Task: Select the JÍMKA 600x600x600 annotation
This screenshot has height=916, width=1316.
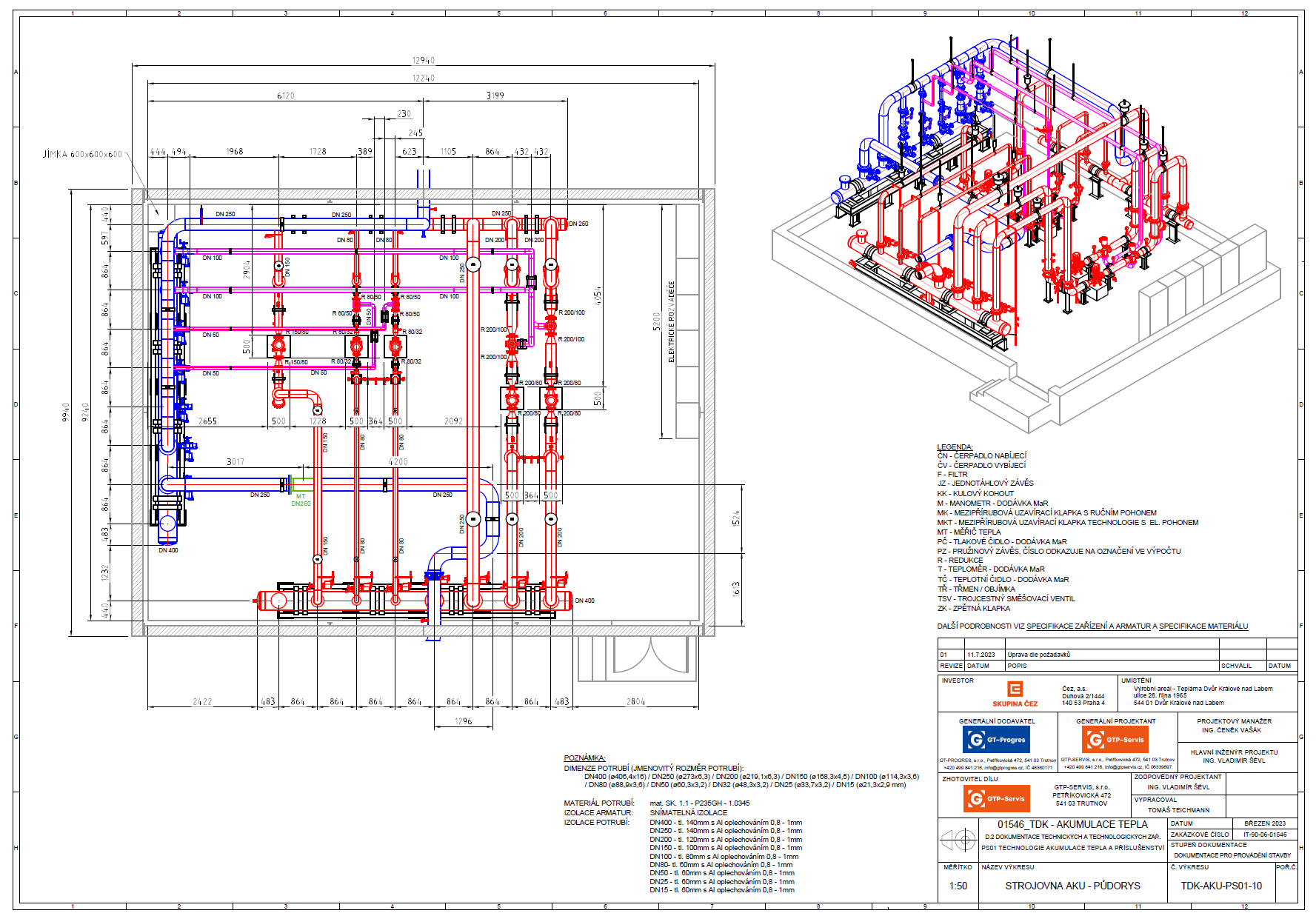Action: [x=82, y=154]
